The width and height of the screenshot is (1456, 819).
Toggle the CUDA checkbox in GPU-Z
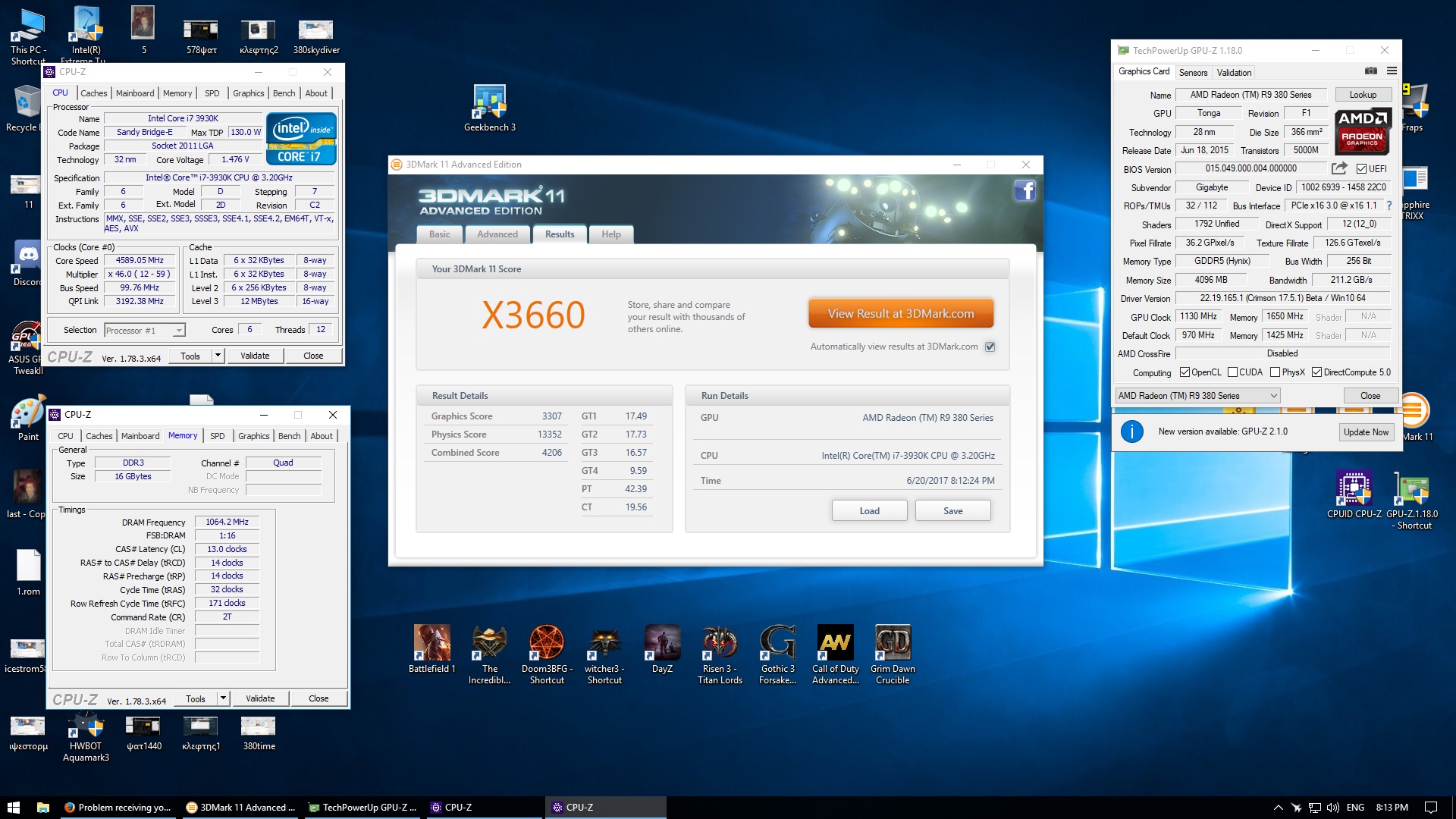(x=1233, y=372)
